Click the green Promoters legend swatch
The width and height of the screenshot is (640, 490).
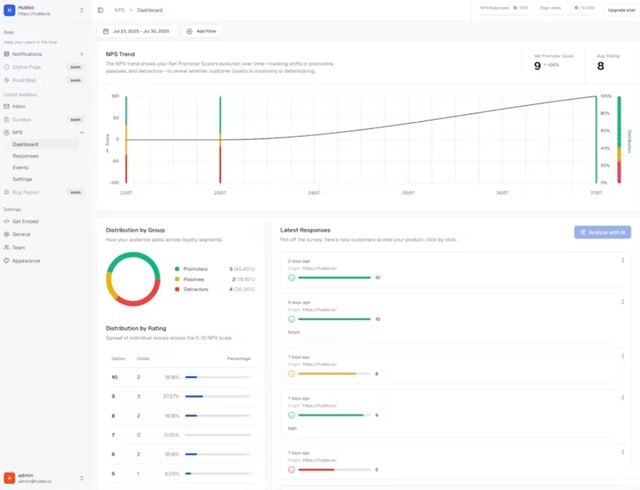tap(177, 269)
